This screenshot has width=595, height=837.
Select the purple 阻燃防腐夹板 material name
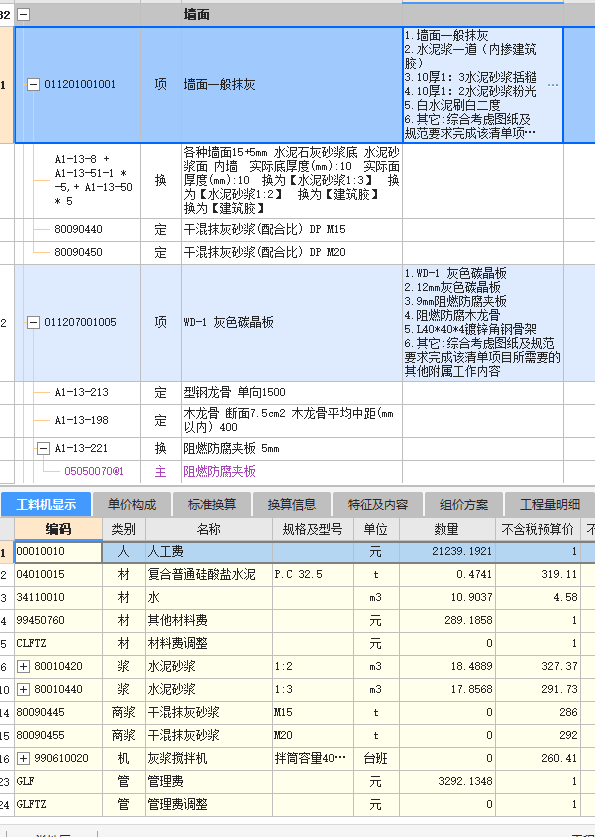click(x=219, y=471)
